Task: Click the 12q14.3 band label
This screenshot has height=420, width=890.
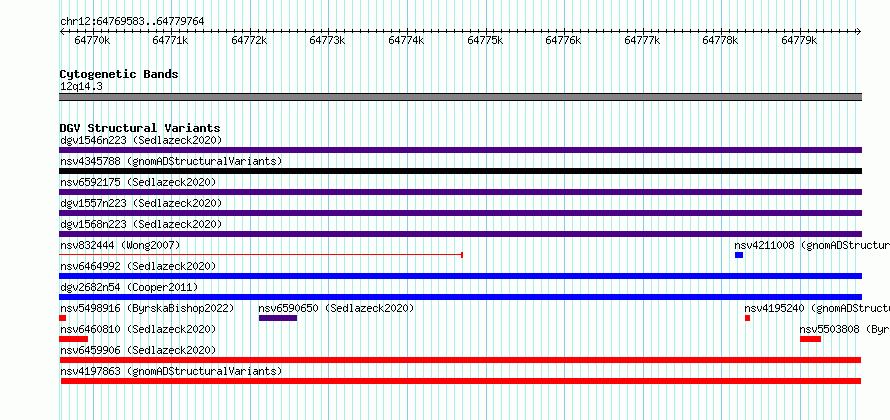Action: pyautogui.click(x=81, y=86)
